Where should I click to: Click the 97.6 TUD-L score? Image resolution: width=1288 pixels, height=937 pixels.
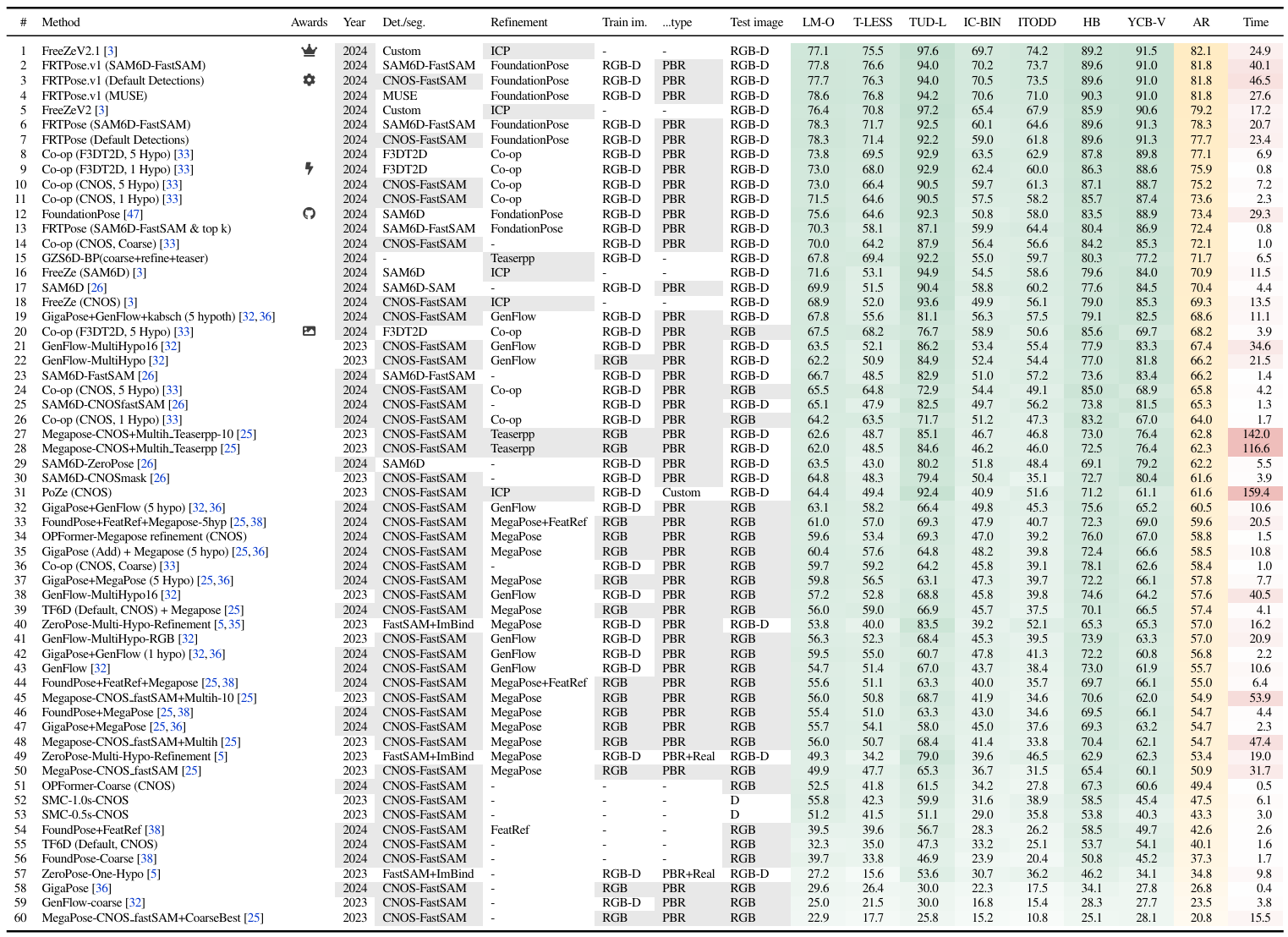click(928, 51)
